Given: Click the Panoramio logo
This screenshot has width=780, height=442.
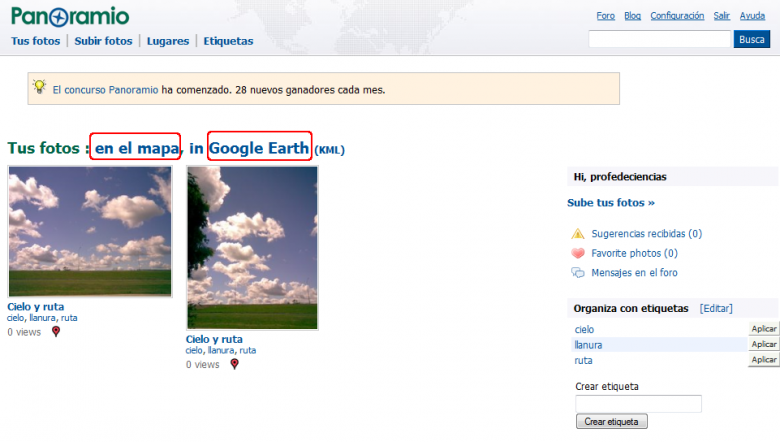Looking at the screenshot, I should 70,16.
